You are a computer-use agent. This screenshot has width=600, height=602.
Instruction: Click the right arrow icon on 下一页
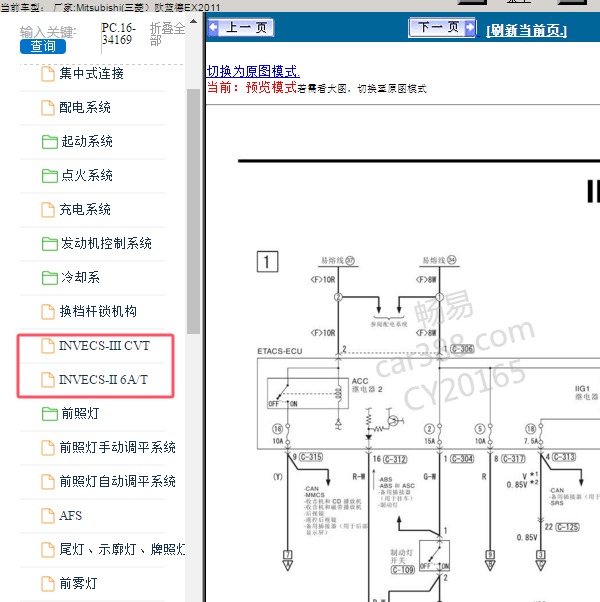469,27
